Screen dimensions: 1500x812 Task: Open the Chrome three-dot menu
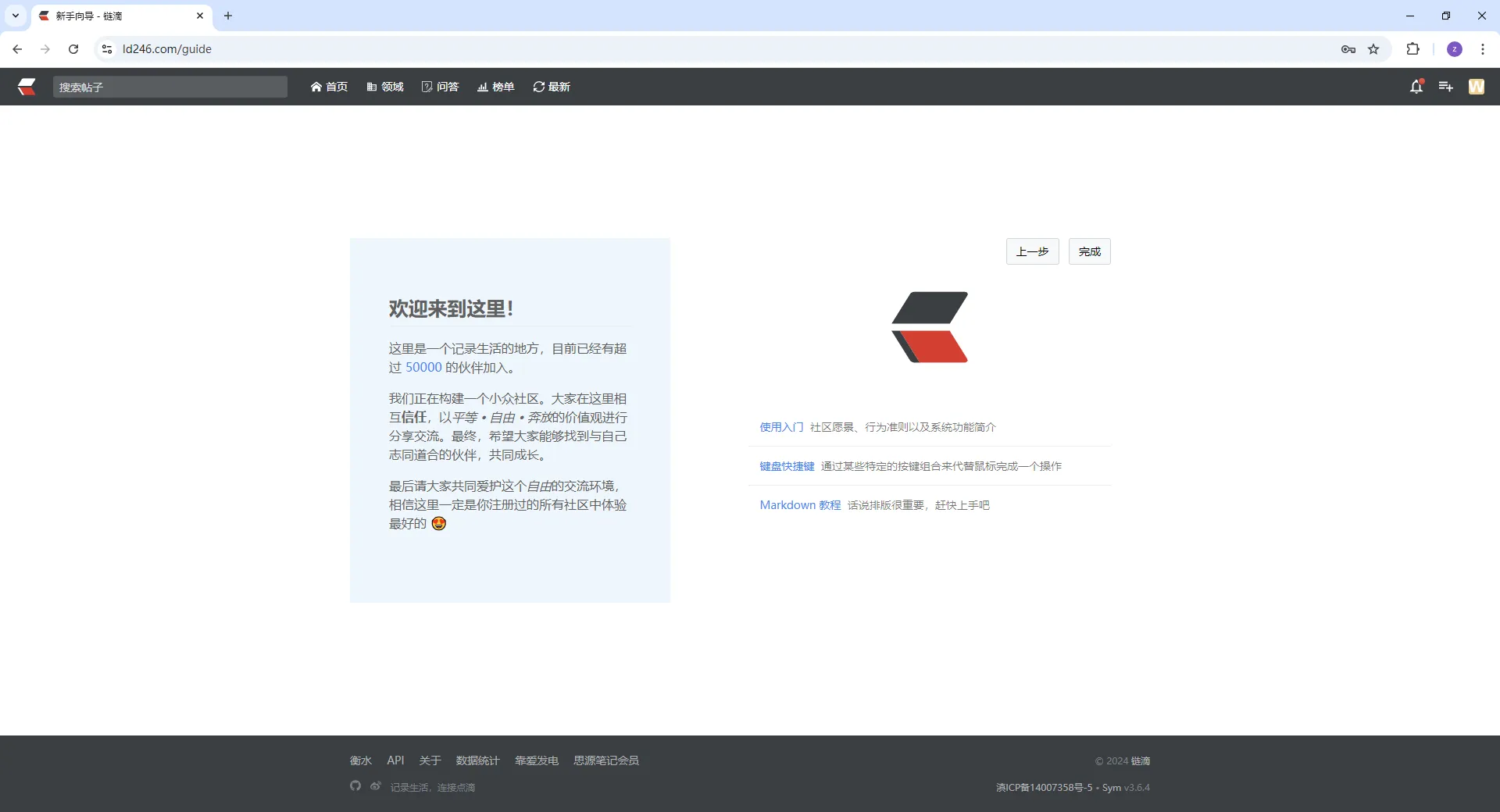pyautogui.click(x=1483, y=49)
